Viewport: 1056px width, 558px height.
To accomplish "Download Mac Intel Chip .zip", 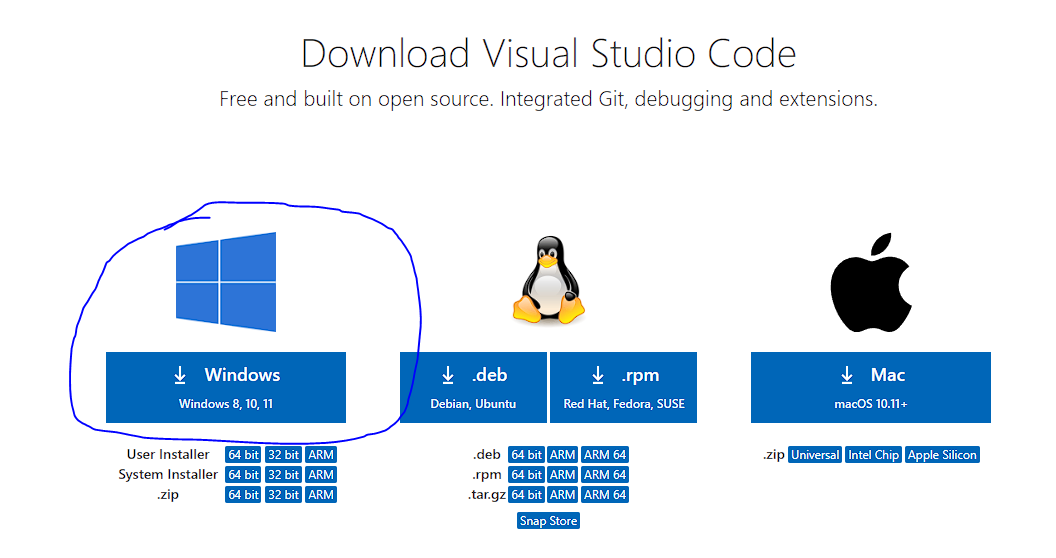I will click(x=873, y=455).
